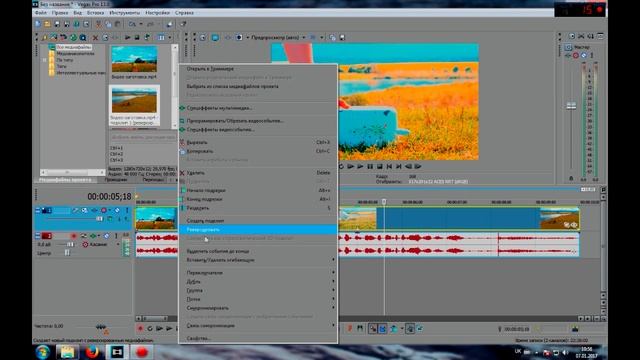The width and height of the screenshot is (640, 360).
Task: Adjust the audio track Центр pan slider
Action: pyautogui.click(x=67, y=253)
